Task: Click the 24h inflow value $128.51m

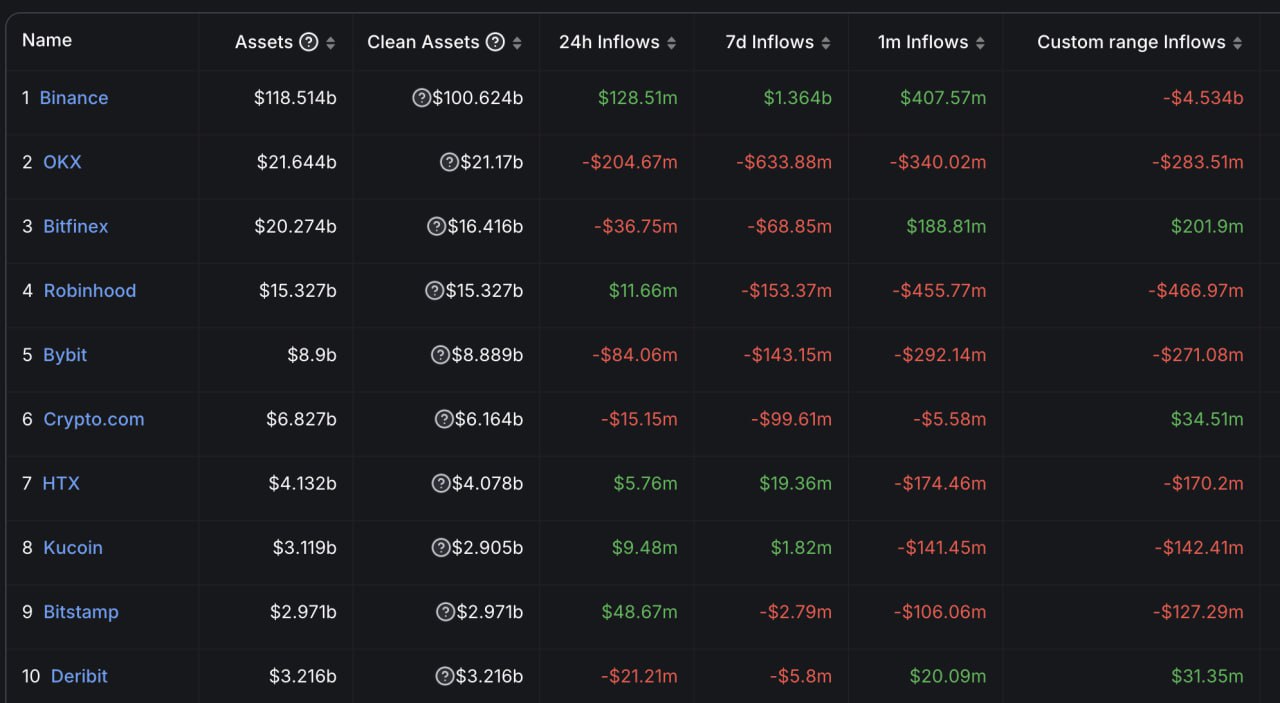Action: coord(638,98)
